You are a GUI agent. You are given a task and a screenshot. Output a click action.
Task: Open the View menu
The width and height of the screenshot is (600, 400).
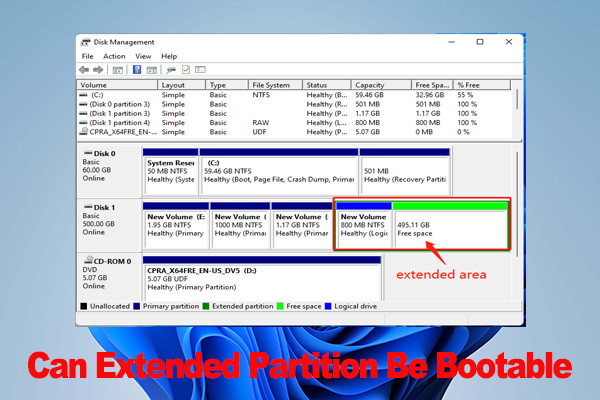point(141,56)
